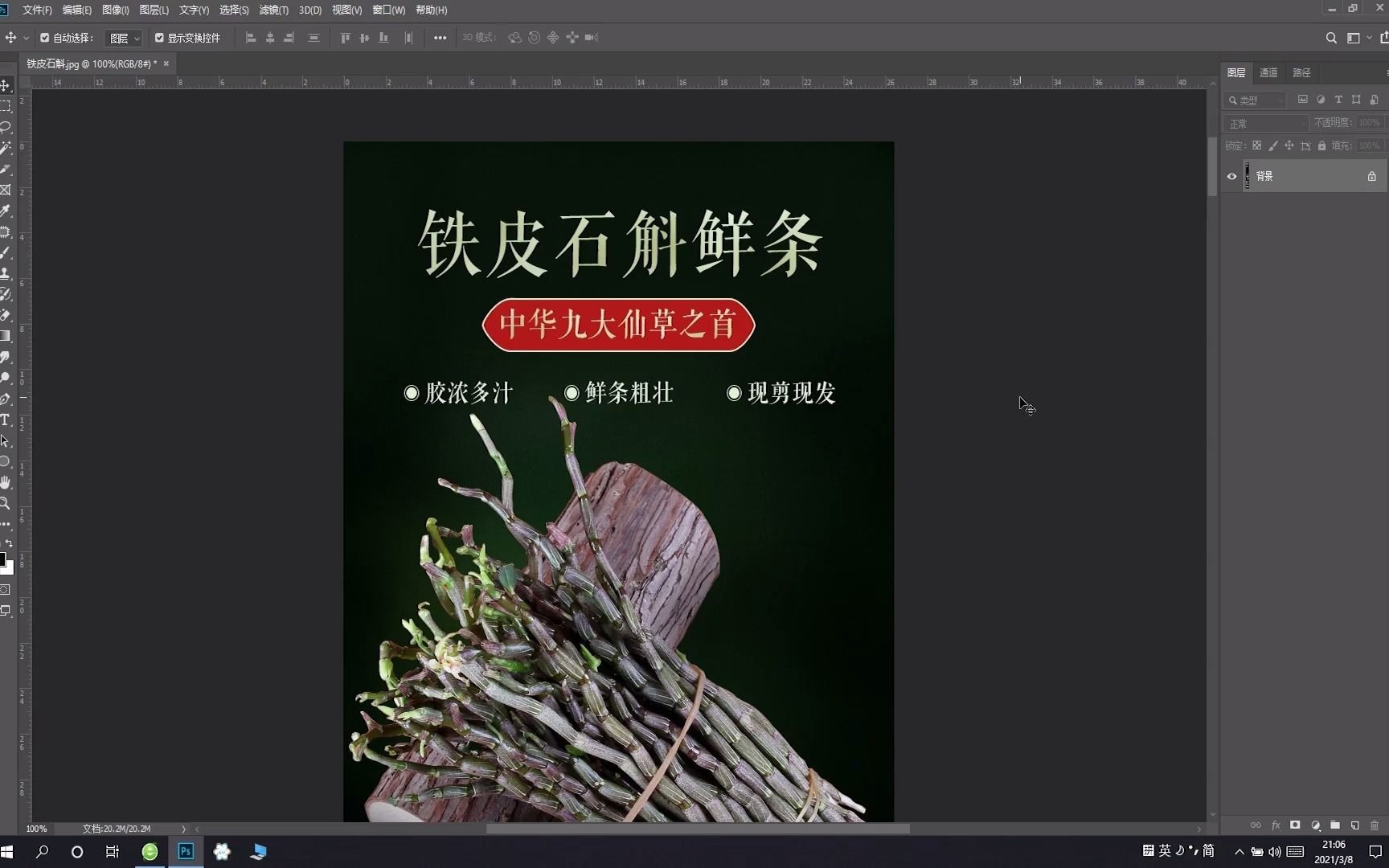Toggle 显示变换控件 checkbox
The height and width of the screenshot is (868, 1389).
tap(159, 38)
